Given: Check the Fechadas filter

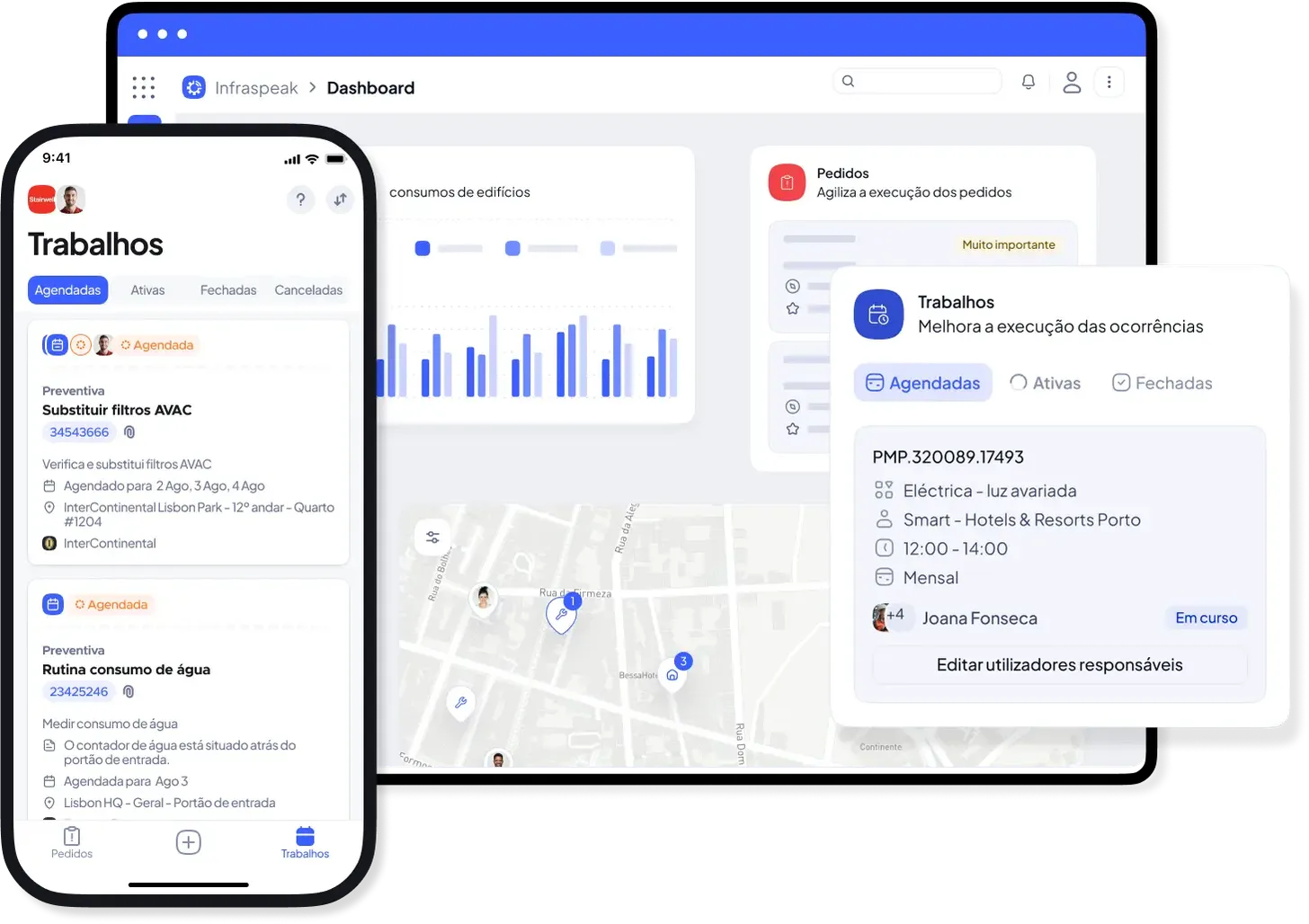Looking at the screenshot, I should [x=1162, y=382].
